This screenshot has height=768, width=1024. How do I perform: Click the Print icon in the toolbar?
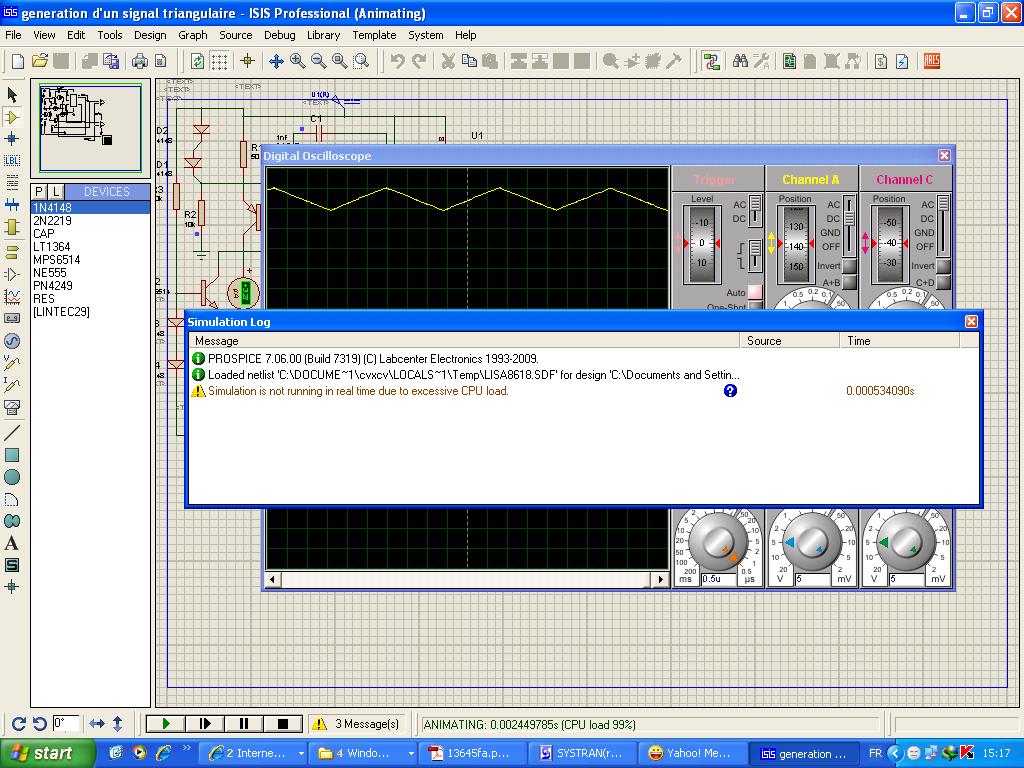(140, 61)
